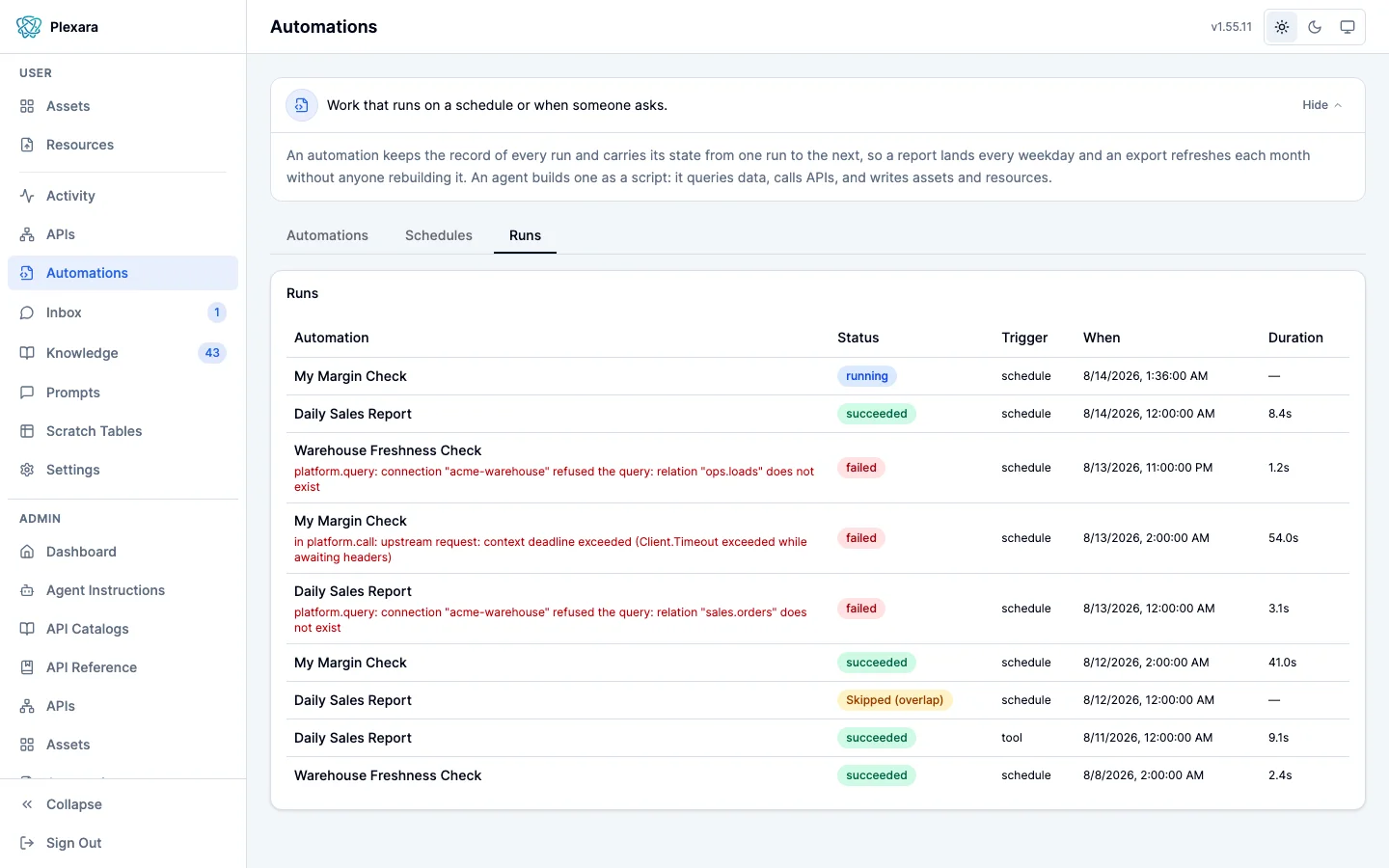
Task: Click the running status badge
Action: pyautogui.click(x=867, y=376)
